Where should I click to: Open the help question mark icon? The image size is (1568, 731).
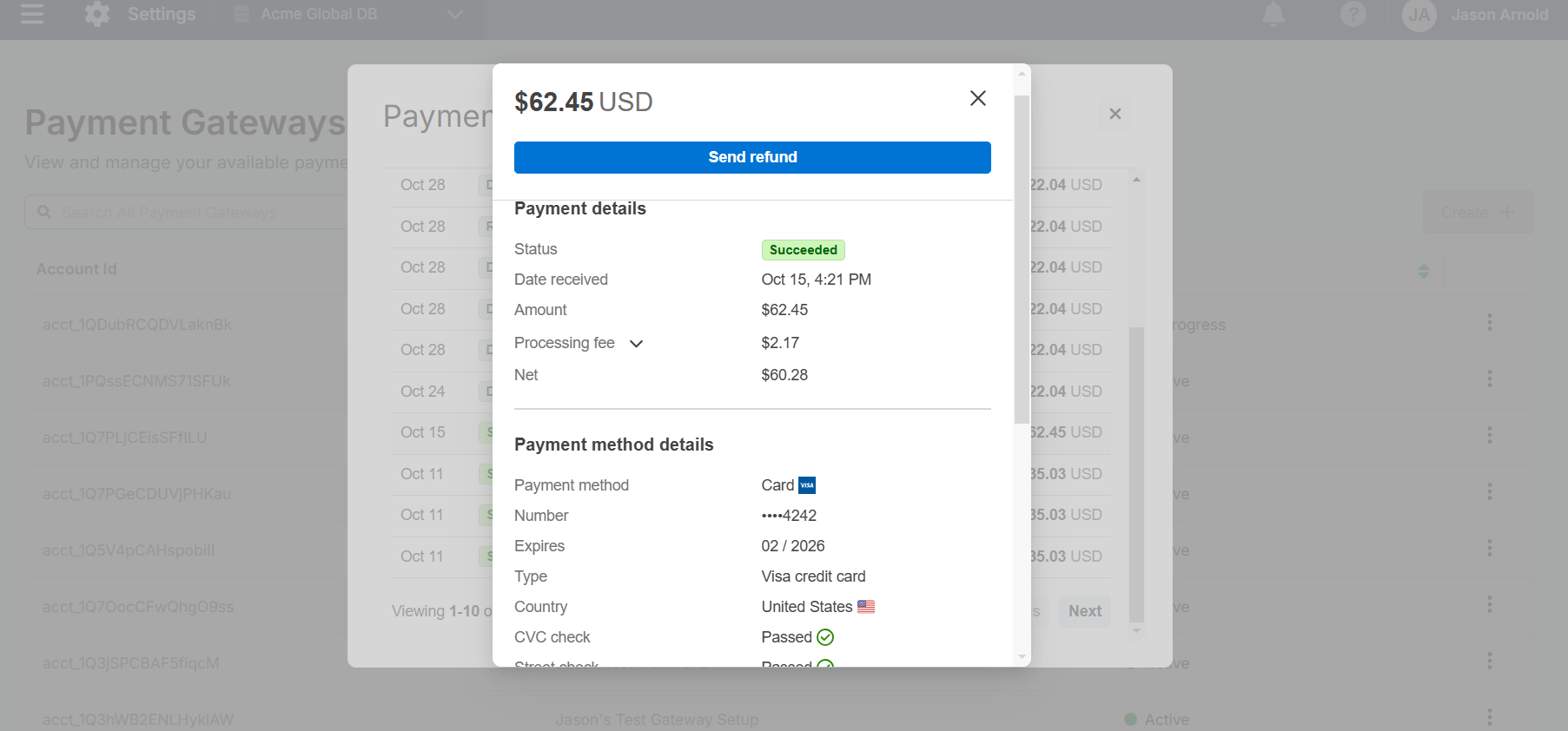point(1353,15)
